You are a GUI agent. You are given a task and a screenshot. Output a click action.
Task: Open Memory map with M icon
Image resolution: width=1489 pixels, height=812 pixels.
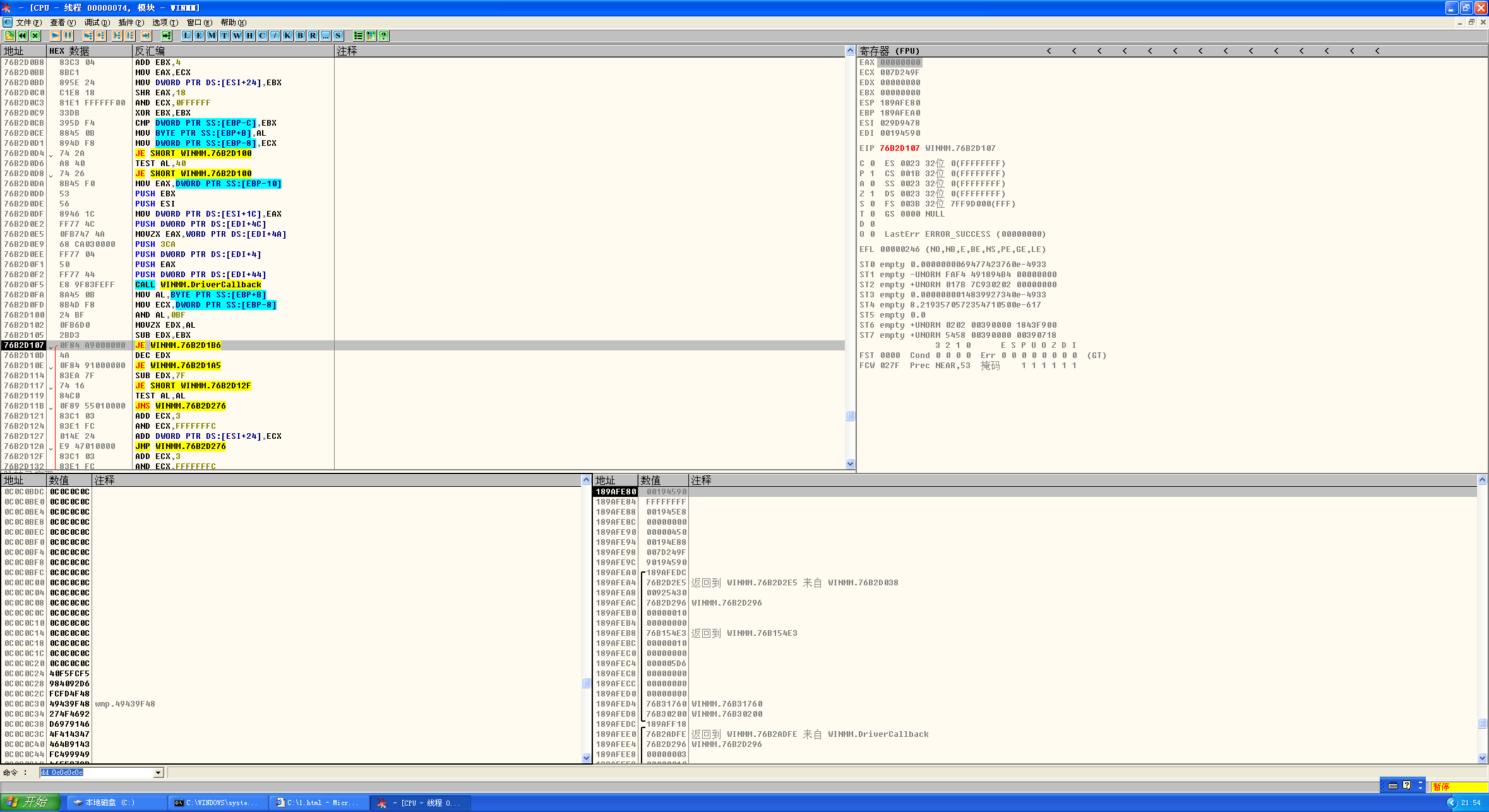click(x=212, y=36)
